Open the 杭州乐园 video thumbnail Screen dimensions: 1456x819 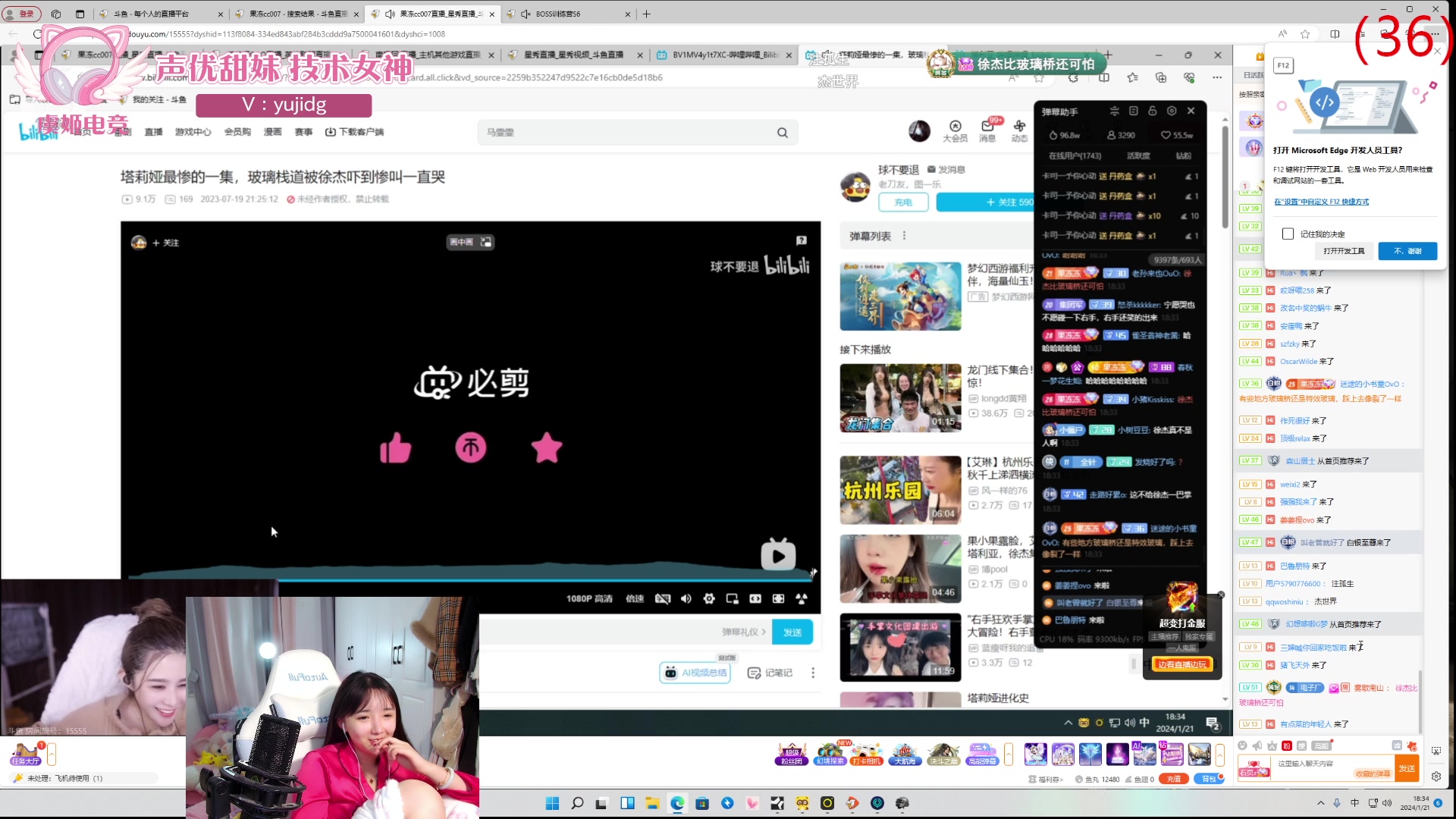pos(900,489)
